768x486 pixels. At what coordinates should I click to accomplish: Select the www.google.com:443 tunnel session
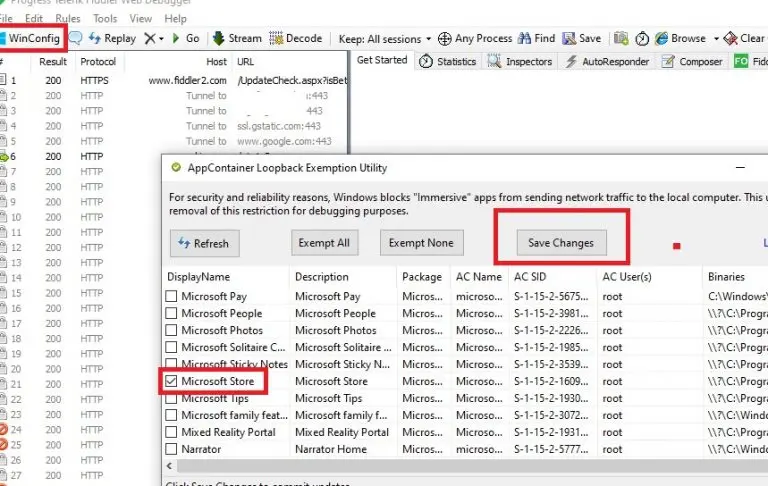173,141
